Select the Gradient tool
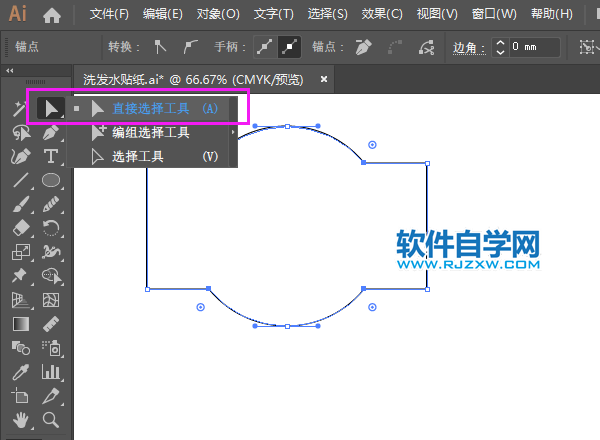 [21, 324]
